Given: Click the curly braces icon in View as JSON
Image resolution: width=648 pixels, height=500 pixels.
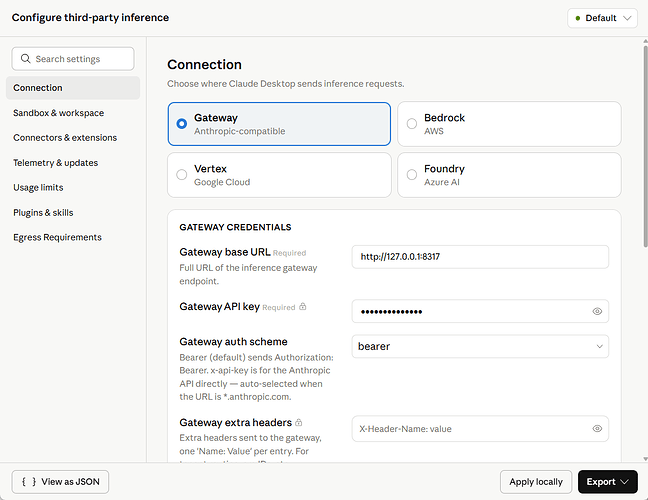Looking at the screenshot, I should tap(29, 482).
